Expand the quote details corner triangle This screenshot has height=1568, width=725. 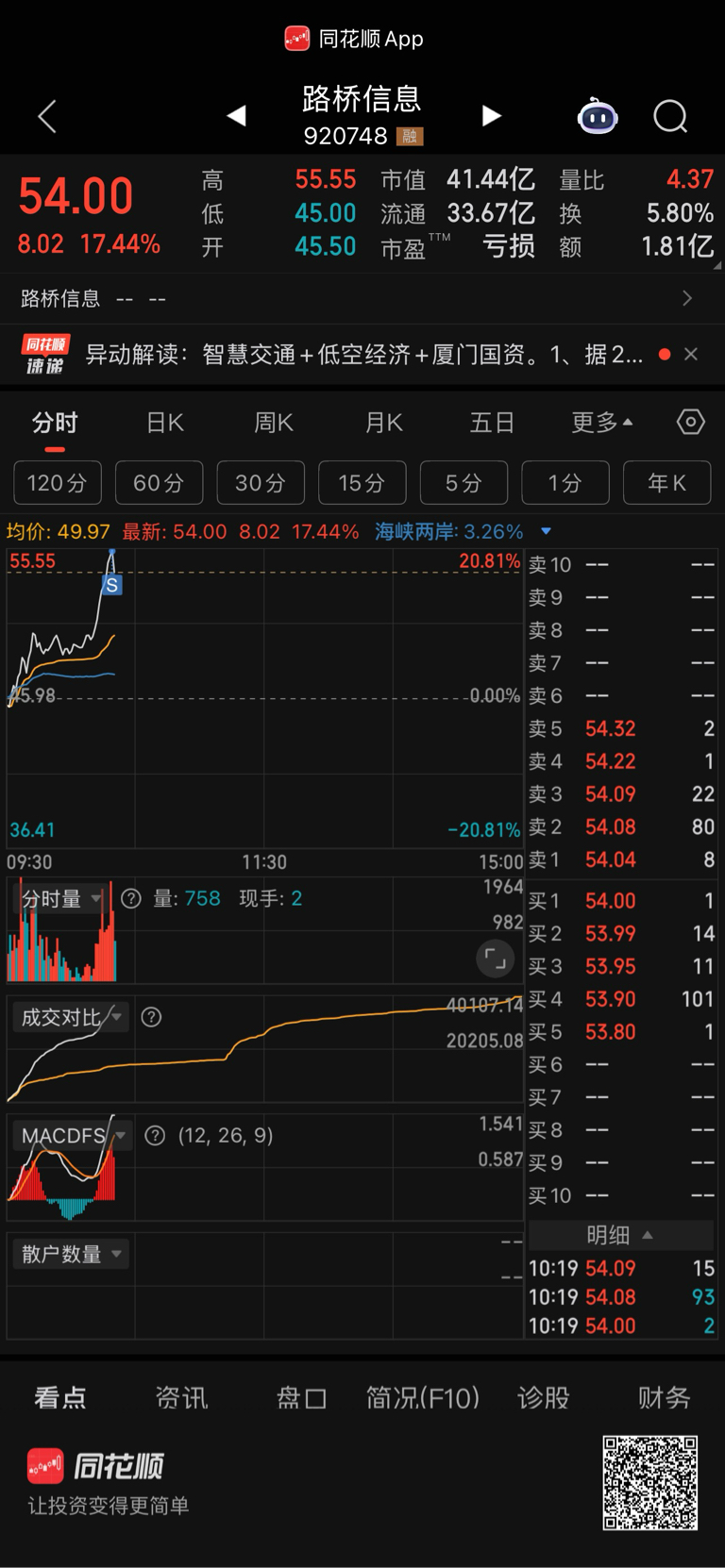(x=718, y=266)
